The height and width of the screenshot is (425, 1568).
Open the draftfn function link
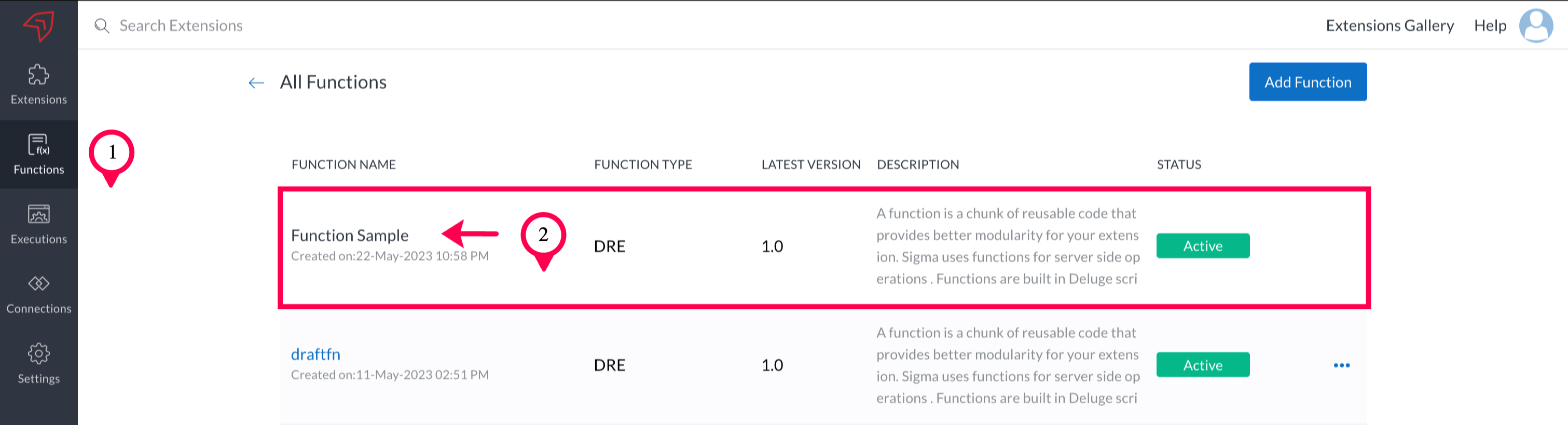click(x=315, y=354)
